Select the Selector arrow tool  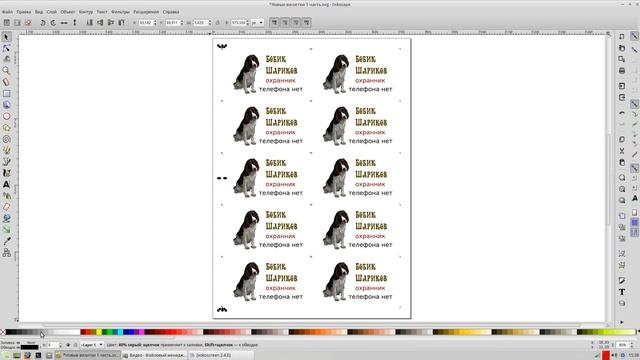[x=6, y=37]
